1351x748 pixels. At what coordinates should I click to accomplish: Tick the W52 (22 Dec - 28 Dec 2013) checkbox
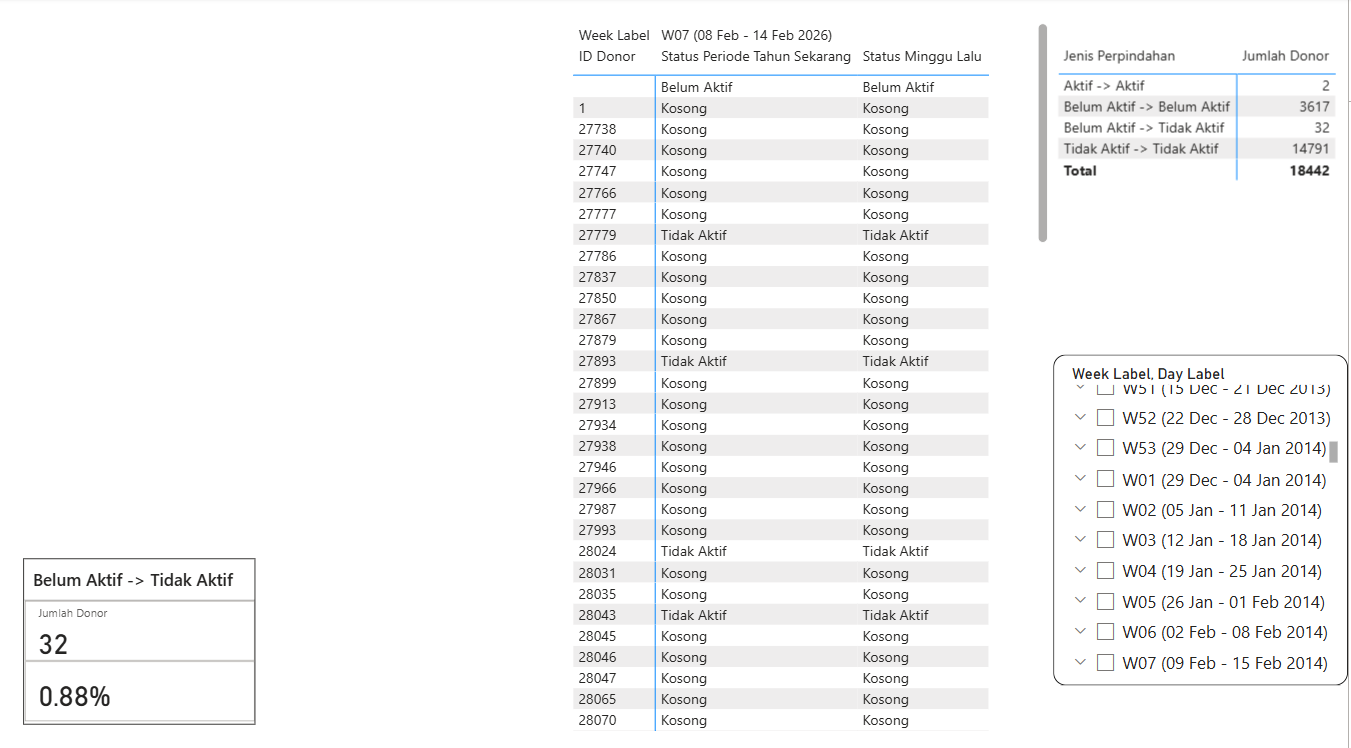pyautogui.click(x=1105, y=417)
